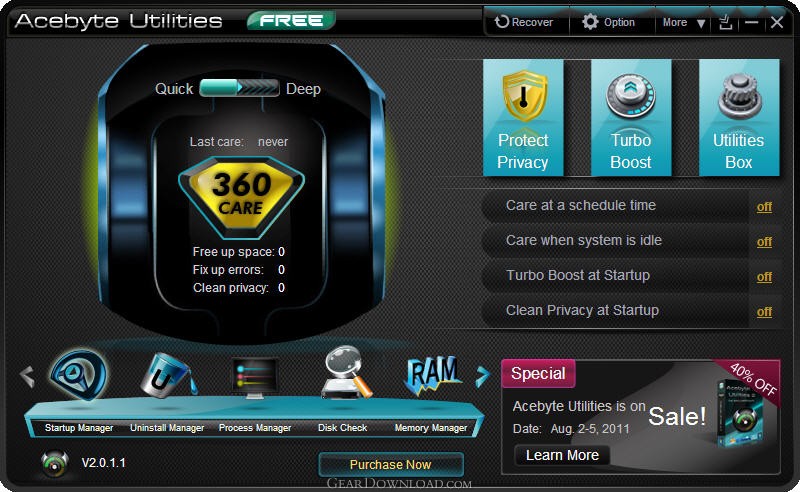Open the Option settings gear
The image size is (800, 492).
(x=609, y=22)
